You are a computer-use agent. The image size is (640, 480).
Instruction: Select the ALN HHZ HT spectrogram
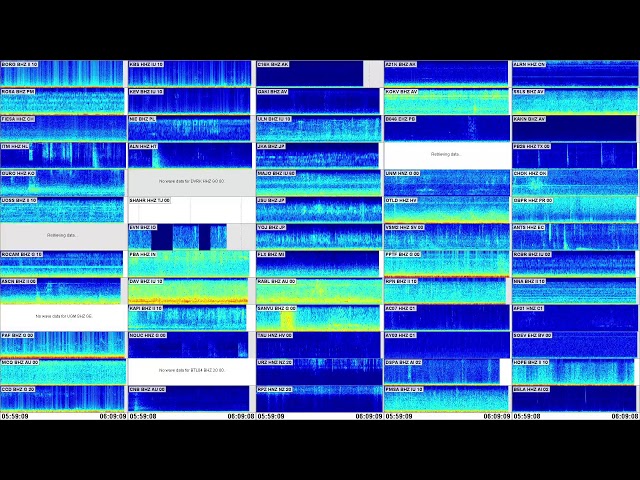click(x=190, y=155)
